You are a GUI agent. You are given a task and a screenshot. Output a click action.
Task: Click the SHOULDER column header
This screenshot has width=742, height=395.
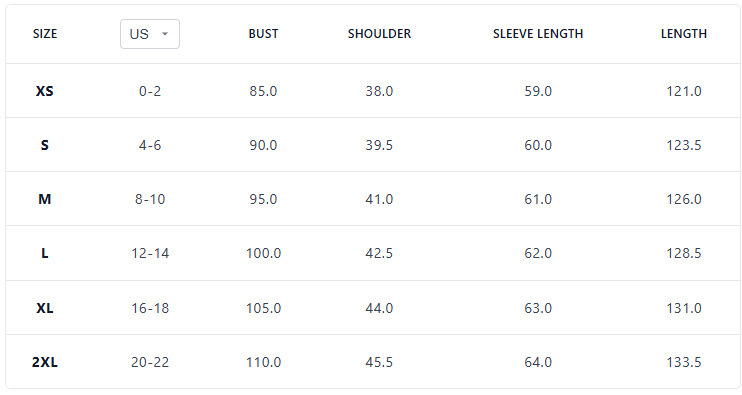(x=379, y=34)
